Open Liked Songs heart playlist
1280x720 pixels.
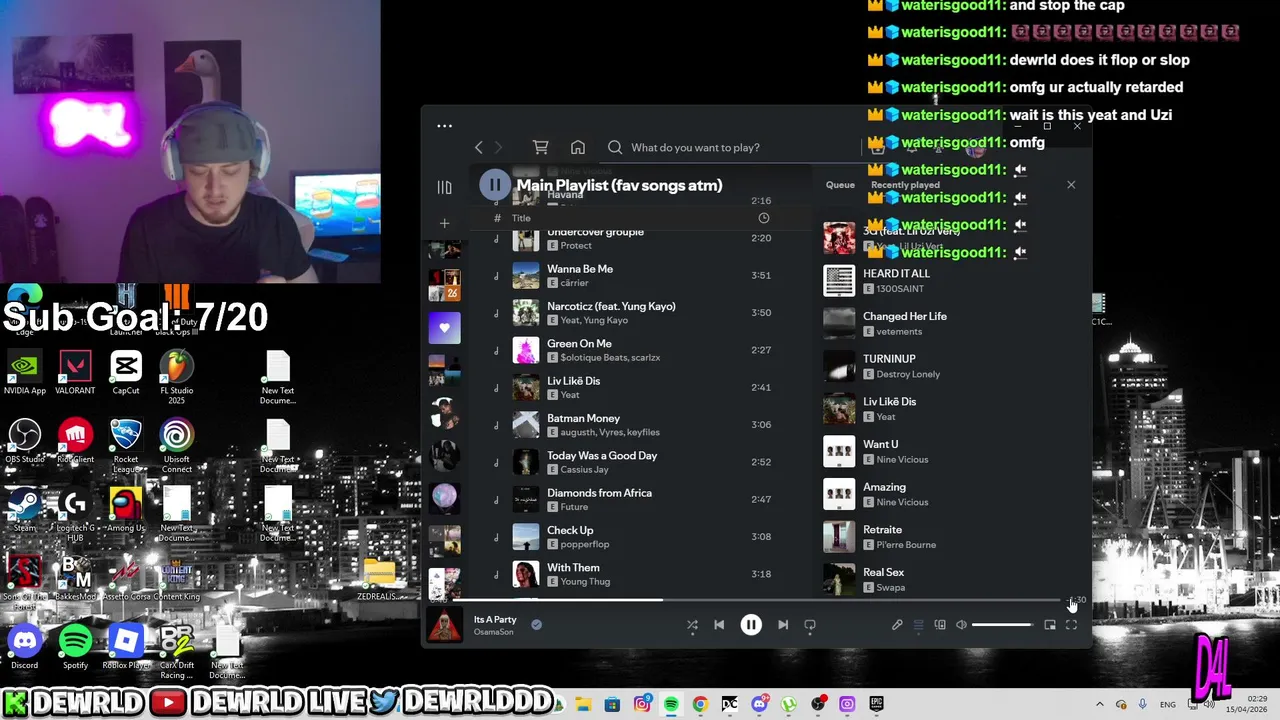click(x=444, y=327)
